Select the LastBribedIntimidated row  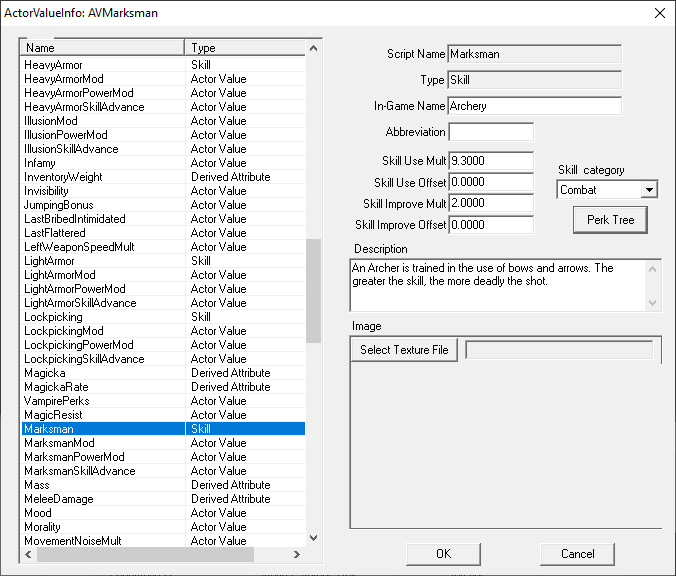pos(163,219)
